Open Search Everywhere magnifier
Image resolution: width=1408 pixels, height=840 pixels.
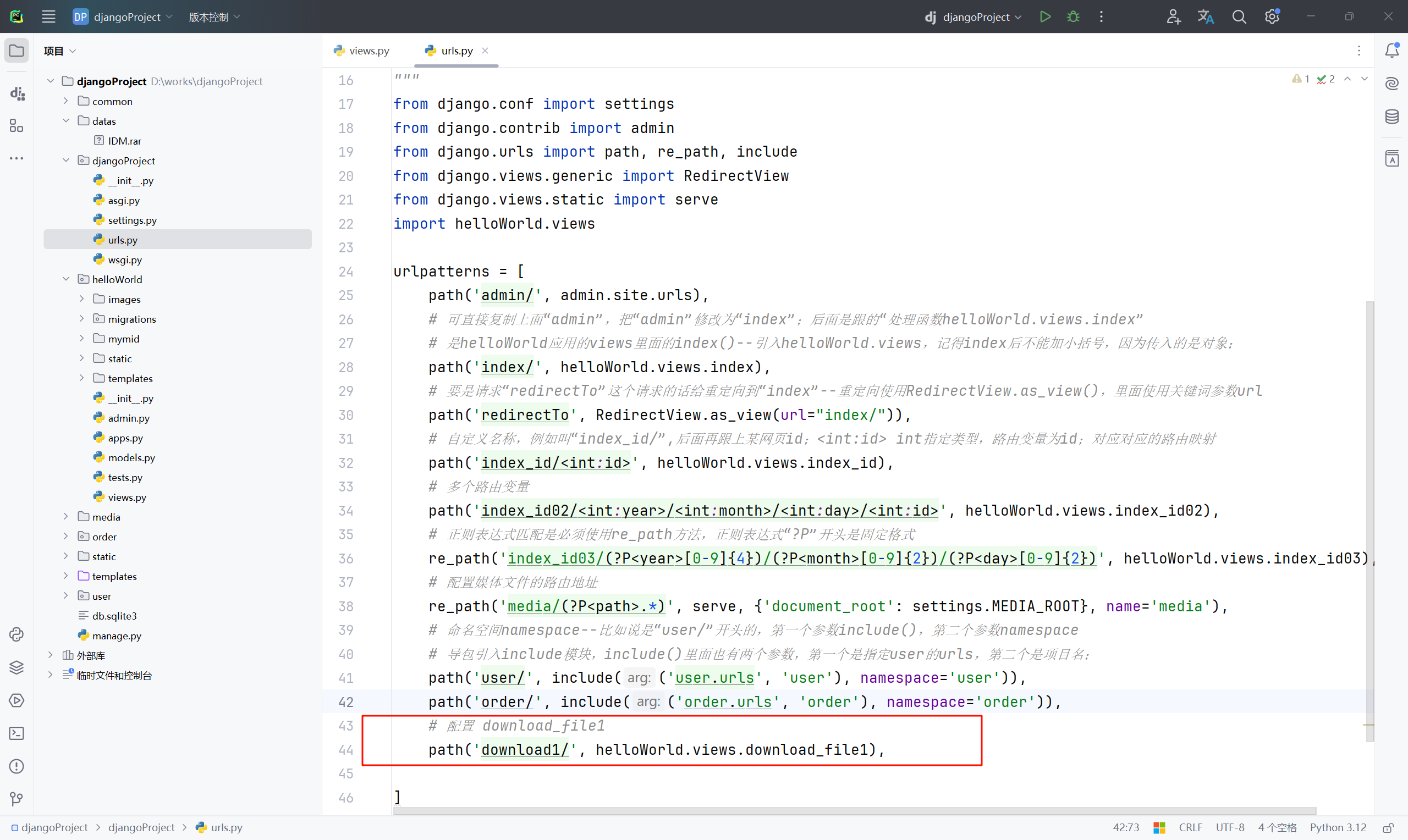click(x=1239, y=17)
